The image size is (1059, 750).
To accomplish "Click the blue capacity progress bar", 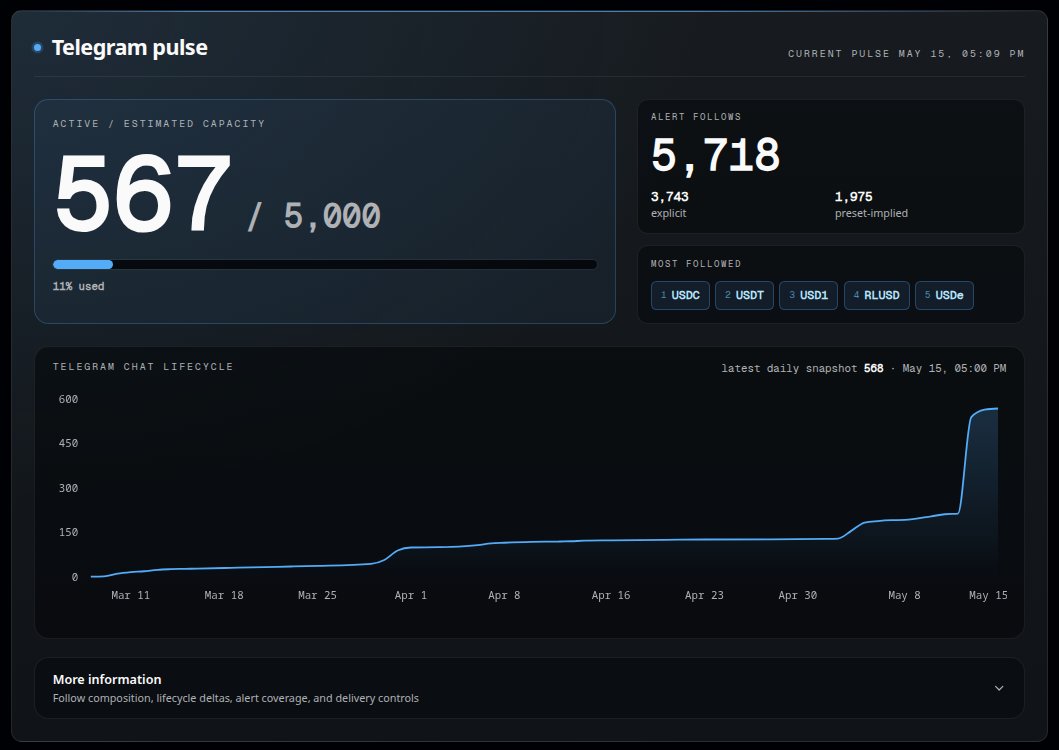I will coord(83,265).
